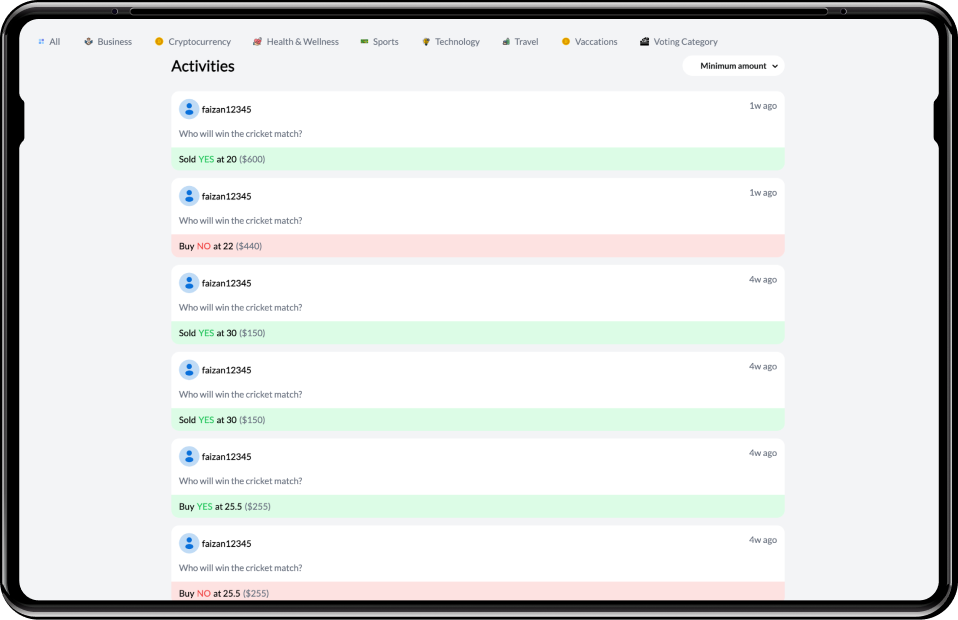958x620 pixels.
Task: Click the Travel category icon
Action: [506, 42]
